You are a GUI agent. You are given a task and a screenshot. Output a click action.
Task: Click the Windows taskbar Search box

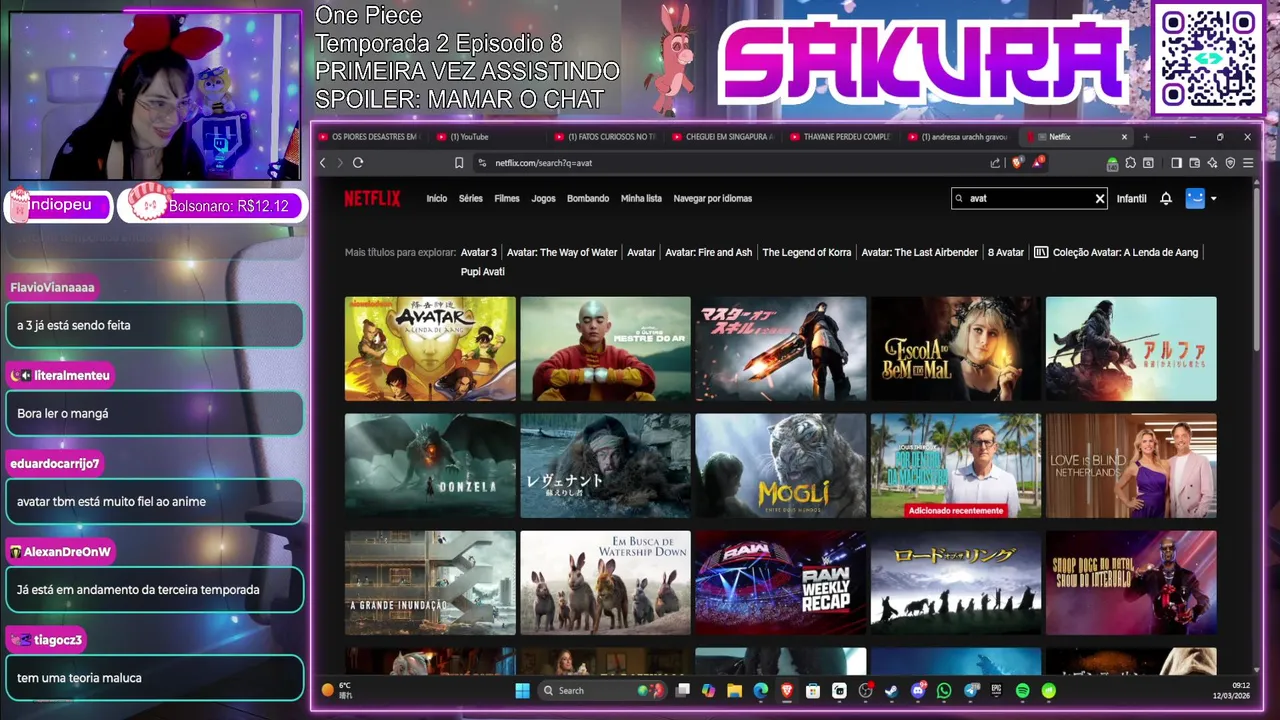coord(603,690)
